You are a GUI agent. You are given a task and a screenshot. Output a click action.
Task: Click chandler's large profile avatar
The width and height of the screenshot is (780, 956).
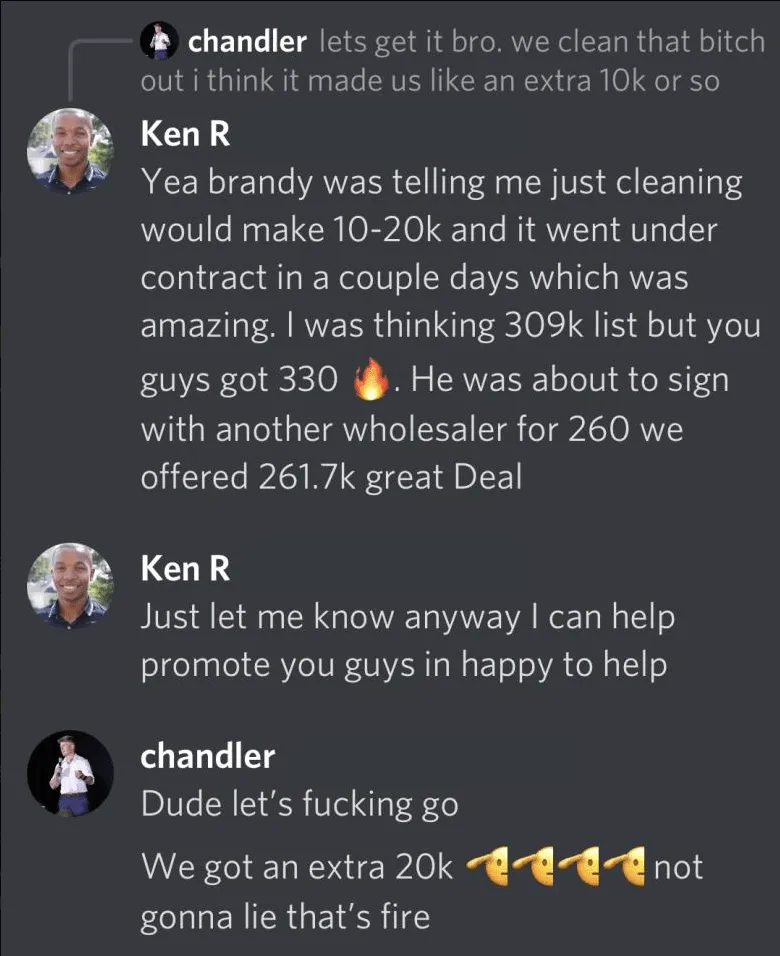(x=70, y=773)
